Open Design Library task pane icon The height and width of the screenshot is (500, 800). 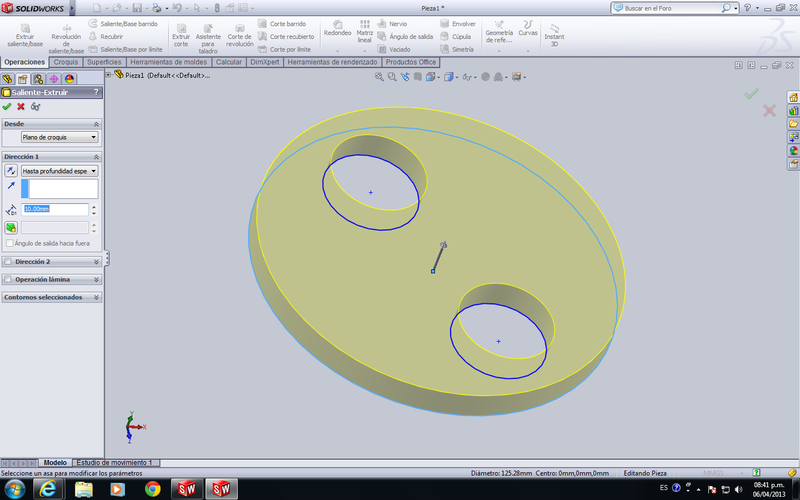point(793,110)
